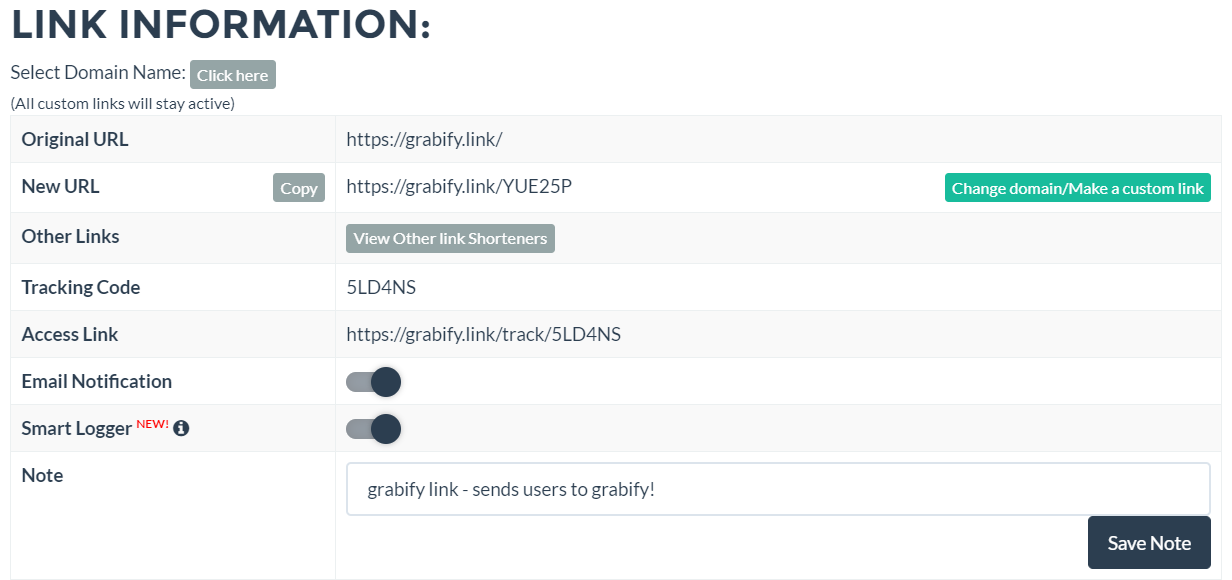The image size is (1232, 580).
Task: Click the 'Select Domain Name' label
Action: click(97, 72)
